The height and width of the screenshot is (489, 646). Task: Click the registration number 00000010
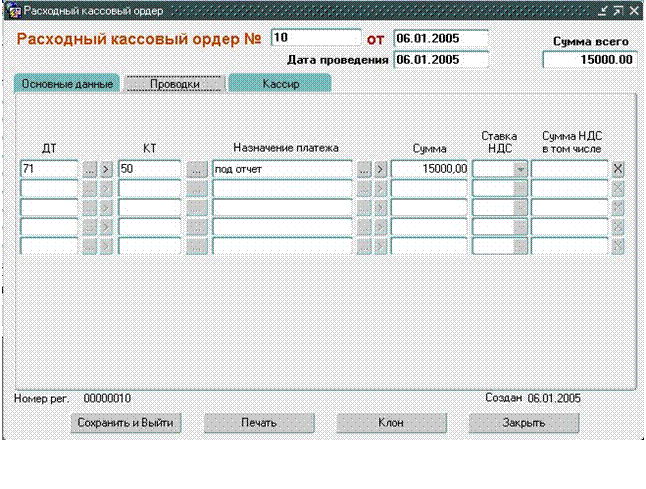[x=107, y=398]
